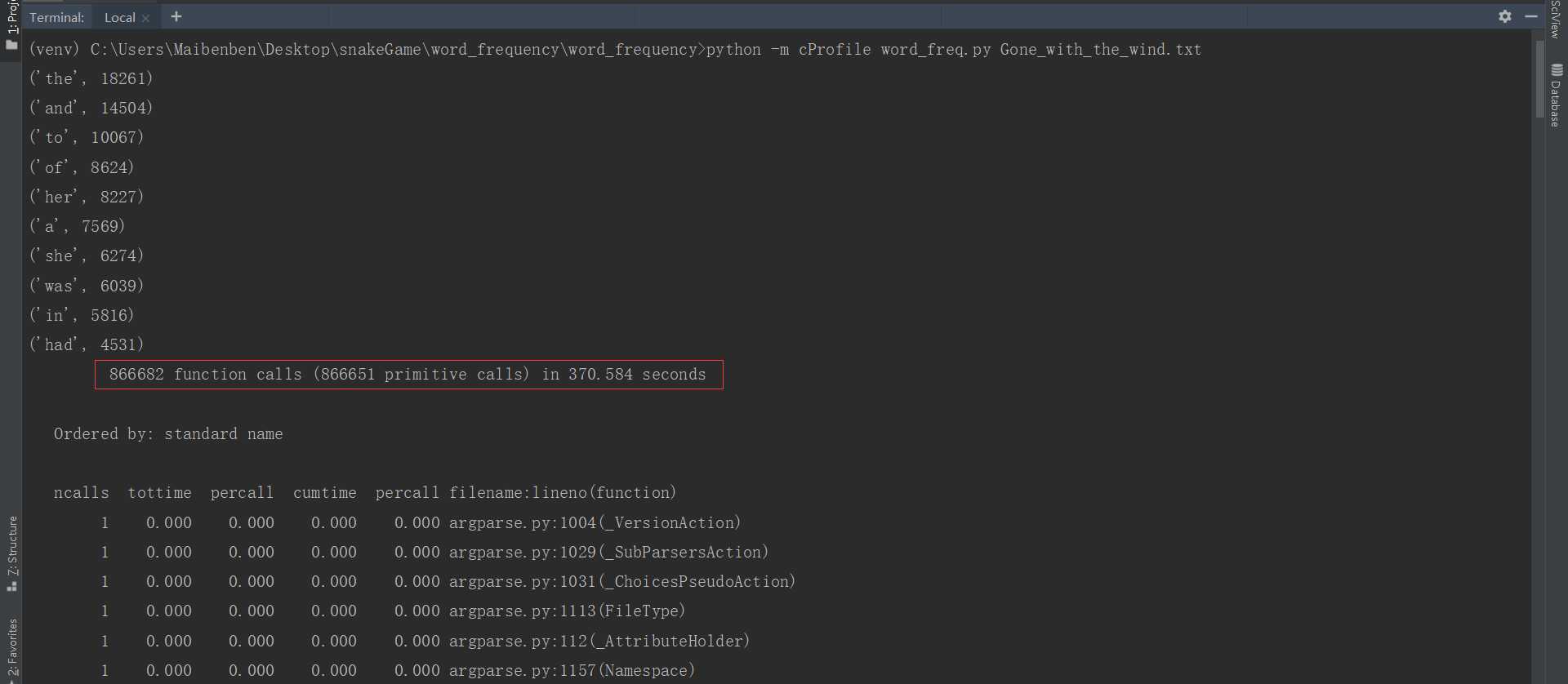The image size is (1568, 684).
Task: Click the Structure icon in left sidebar
Action: (x=11, y=586)
